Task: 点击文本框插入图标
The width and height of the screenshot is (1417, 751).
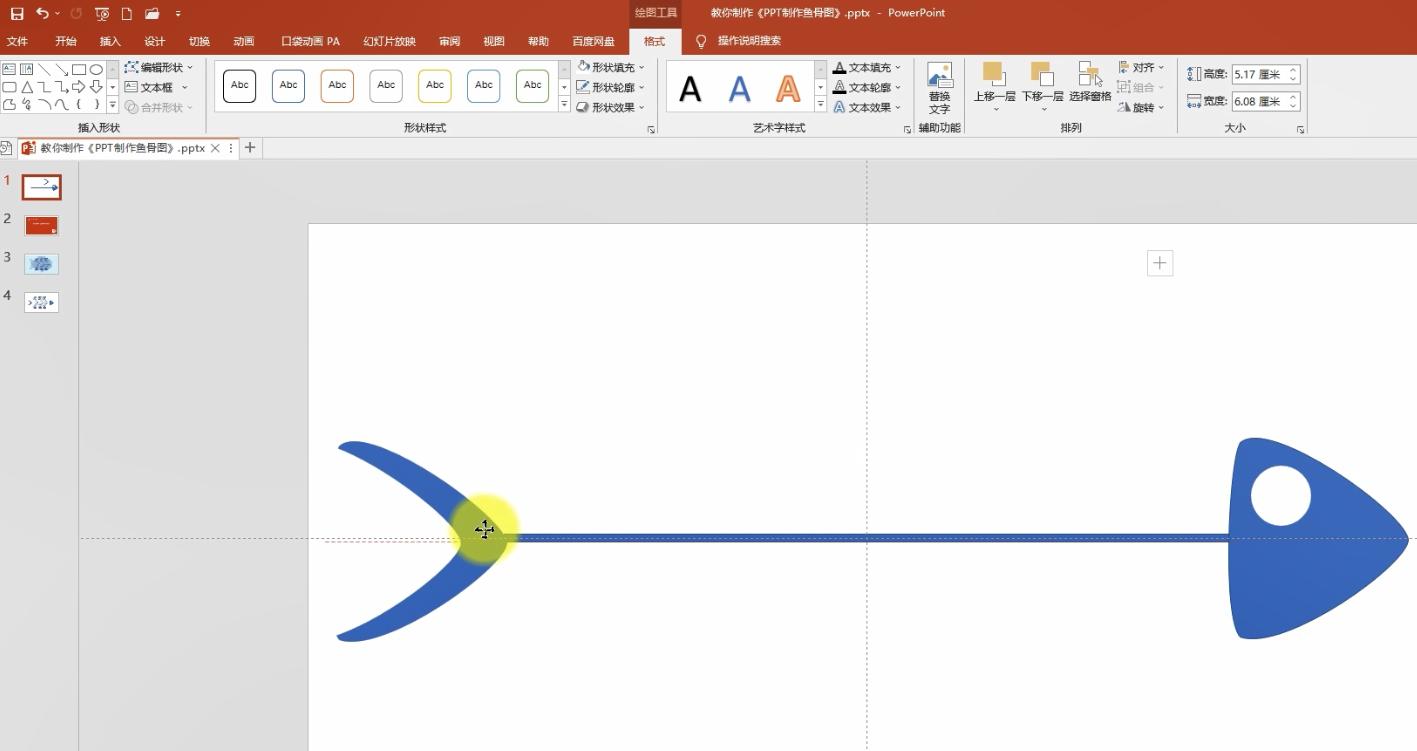Action: (133, 87)
